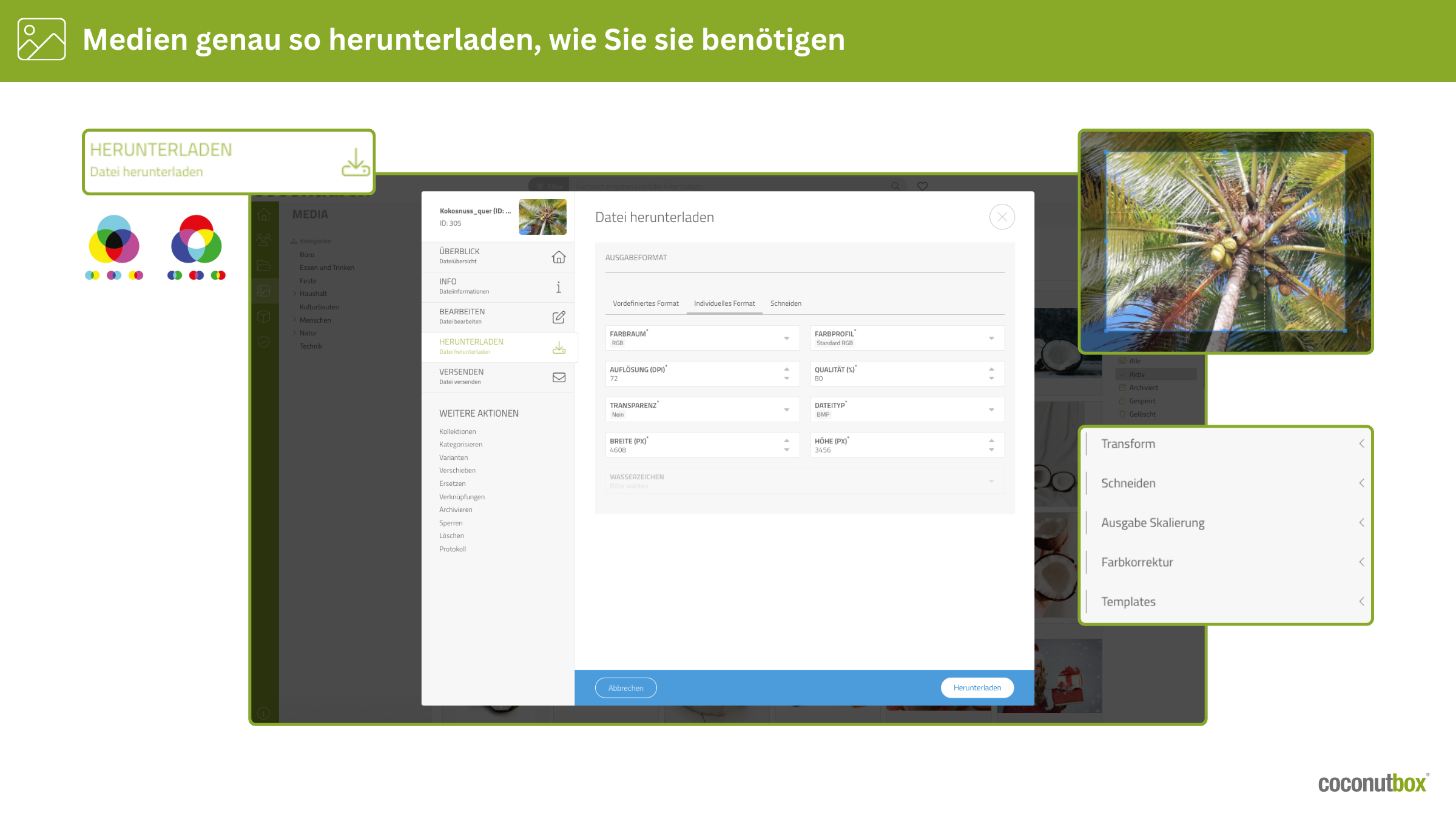The width and height of the screenshot is (1456, 819).
Task: Select the Schneiden tab
Action: tap(786, 303)
